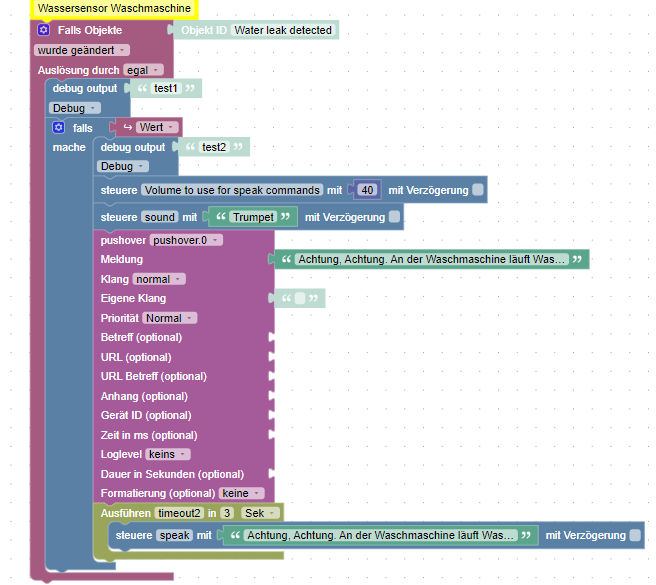Select the 'Water leak detected' object ID
Screen dimensions: 656x585
point(283,30)
